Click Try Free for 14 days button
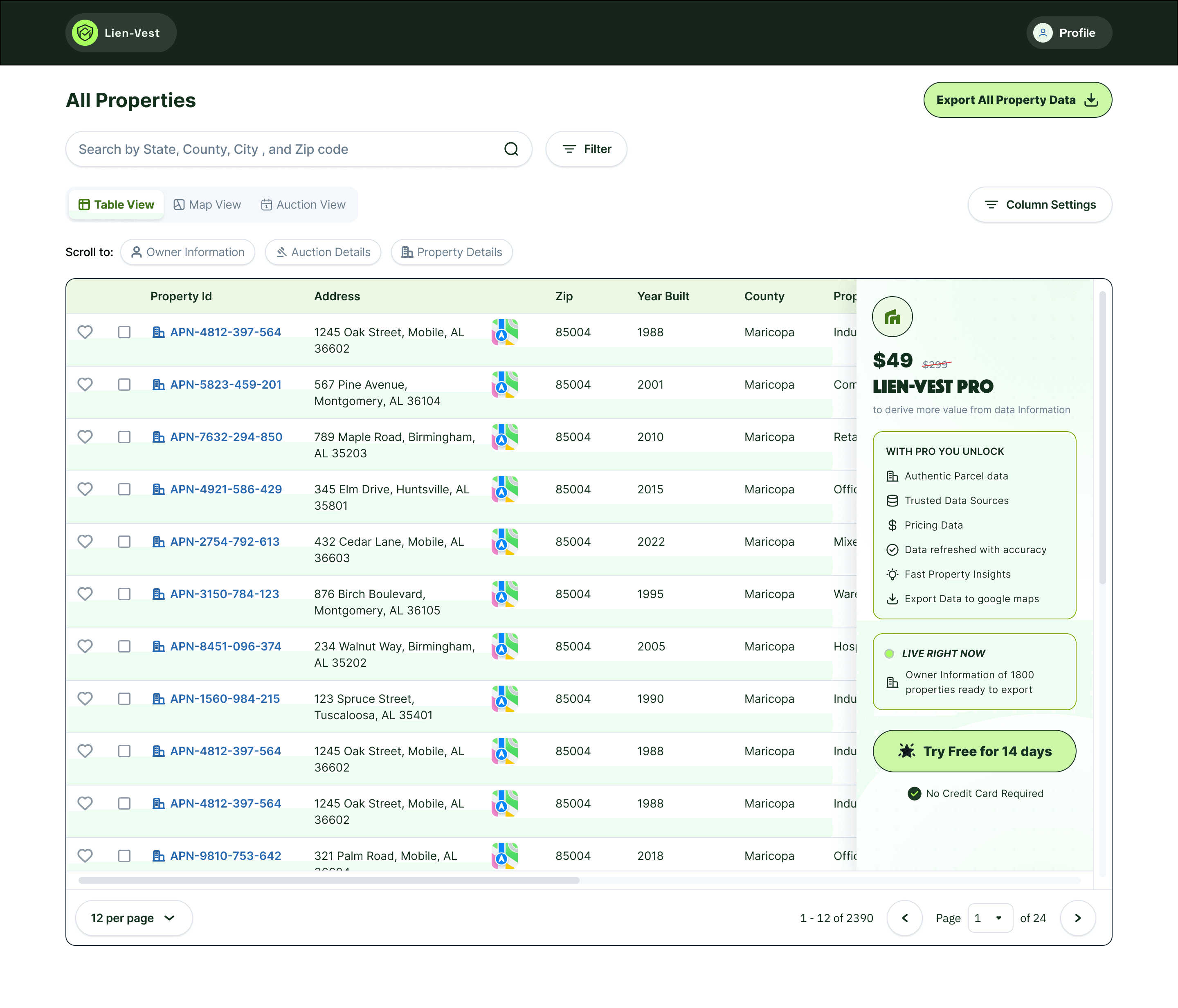1178x1008 pixels. (x=974, y=751)
